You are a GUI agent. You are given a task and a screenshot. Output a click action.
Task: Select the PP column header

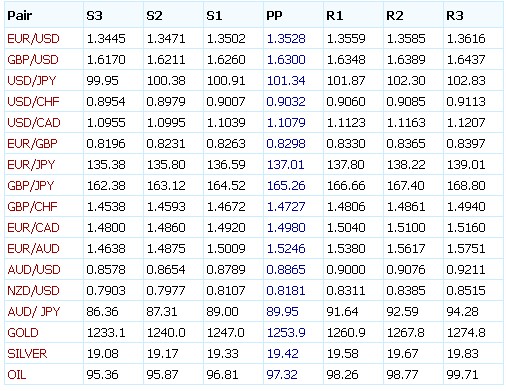click(x=274, y=16)
